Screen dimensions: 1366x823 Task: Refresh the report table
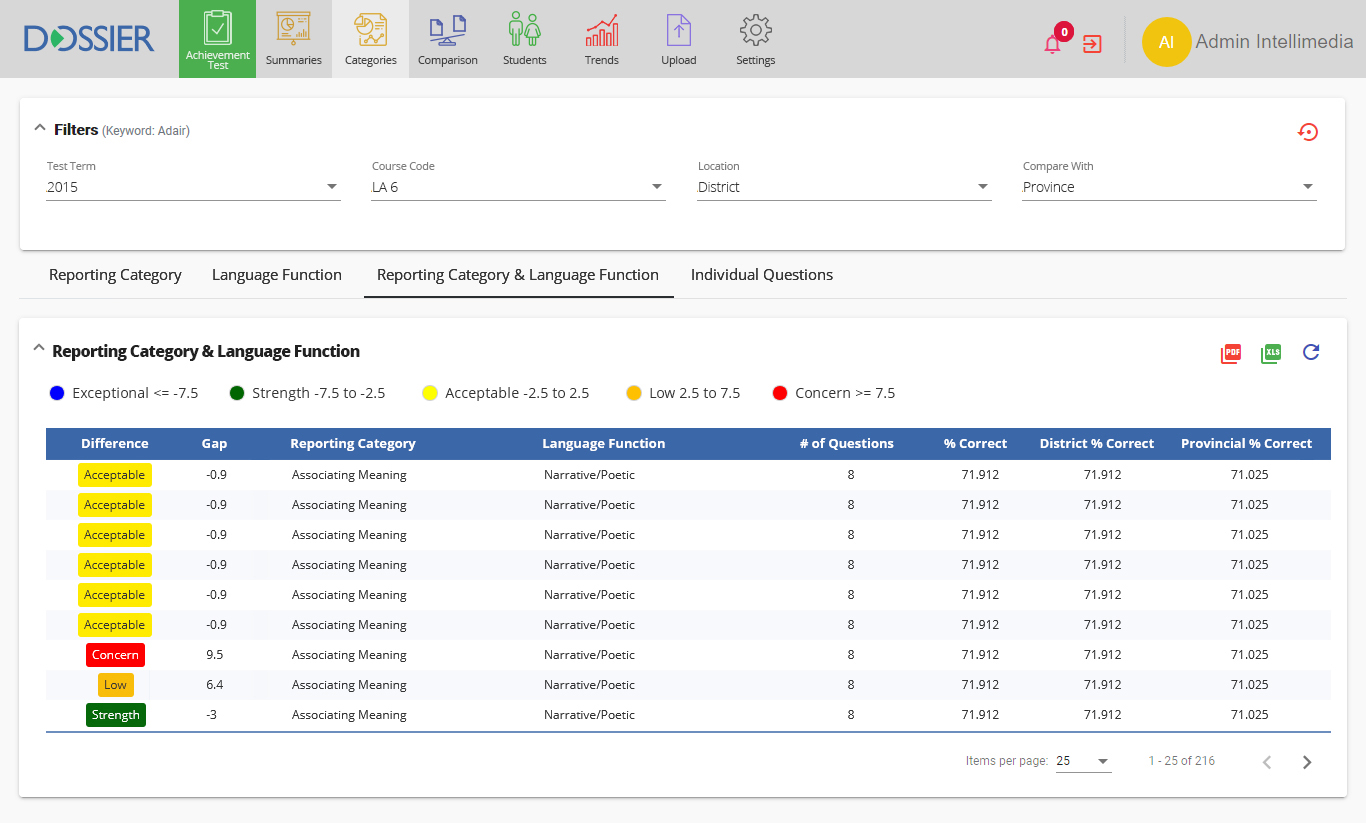[x=1311, y=352]
